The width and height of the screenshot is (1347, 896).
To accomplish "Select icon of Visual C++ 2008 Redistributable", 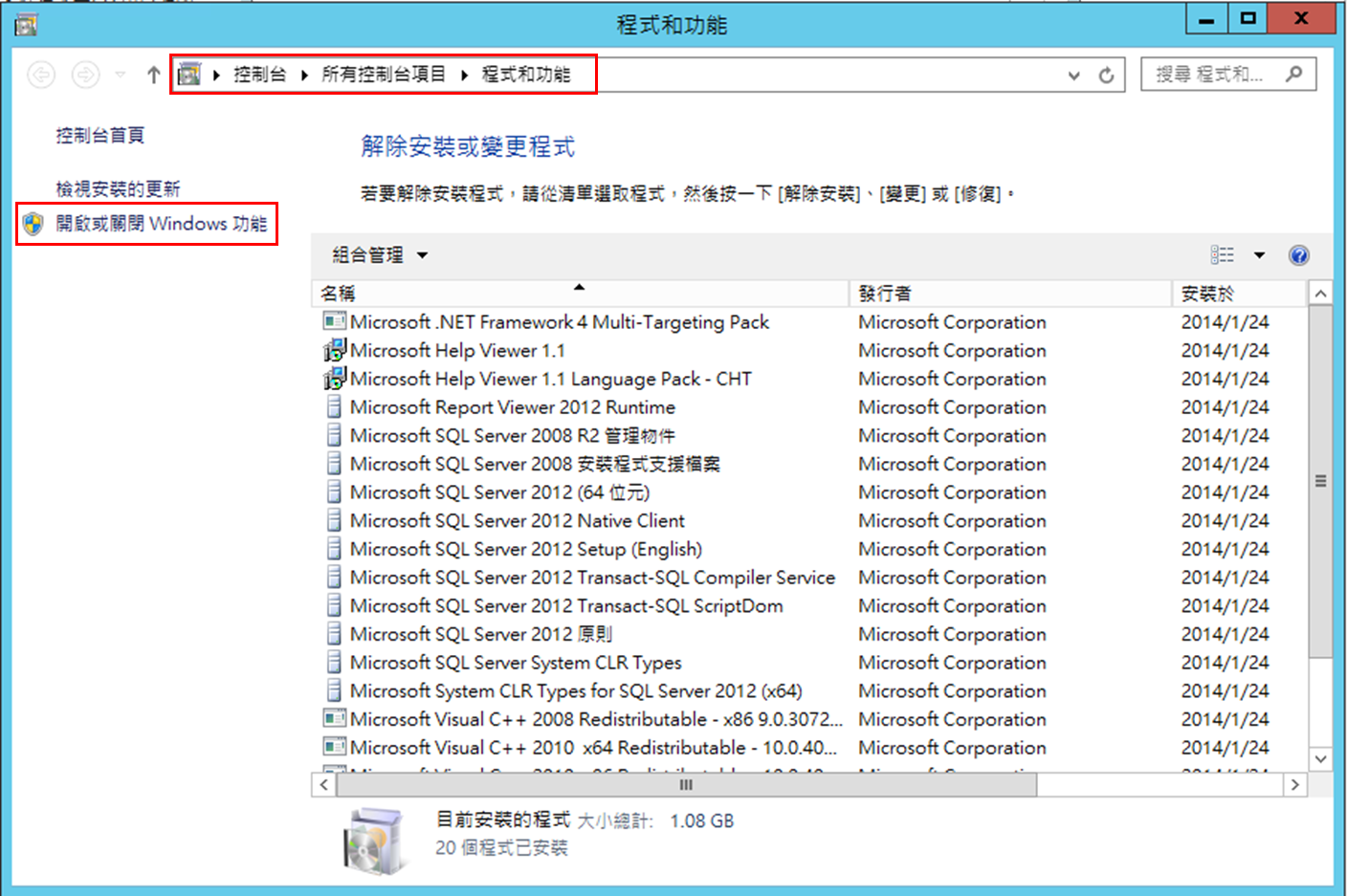I will (334, 719).
